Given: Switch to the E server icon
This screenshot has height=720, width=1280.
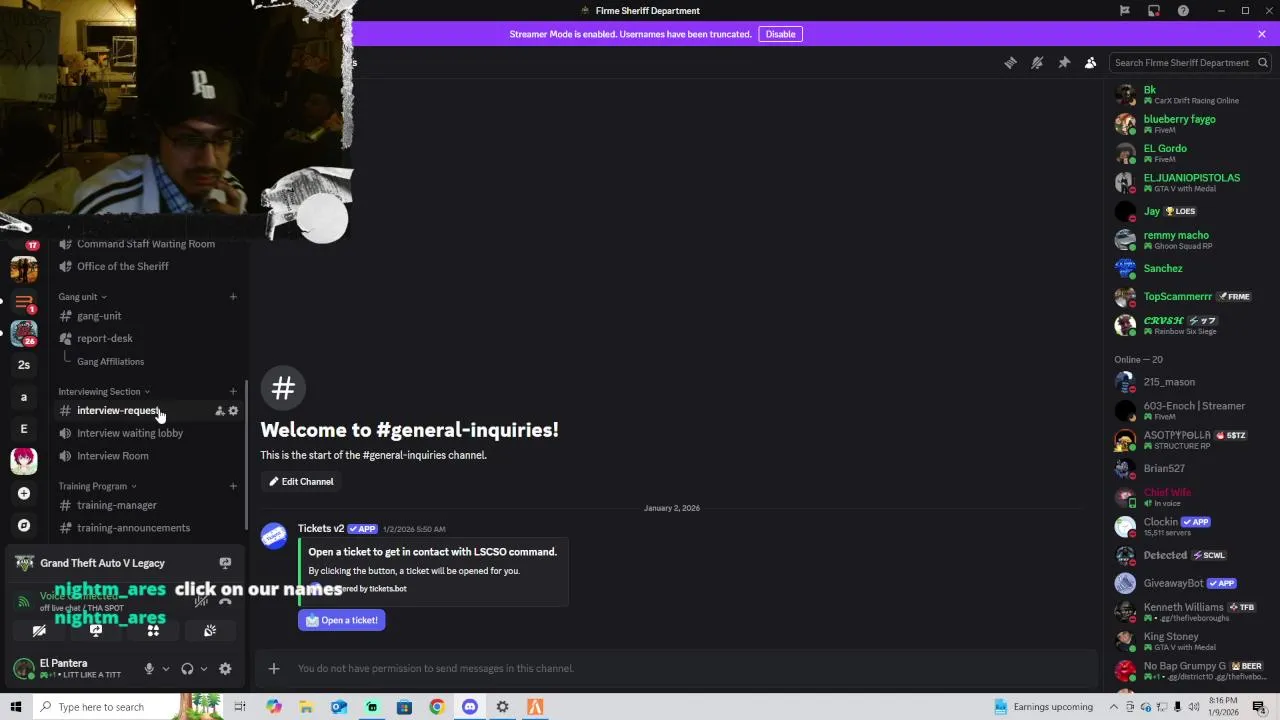Looking at the screenshot, I should 24,429.
